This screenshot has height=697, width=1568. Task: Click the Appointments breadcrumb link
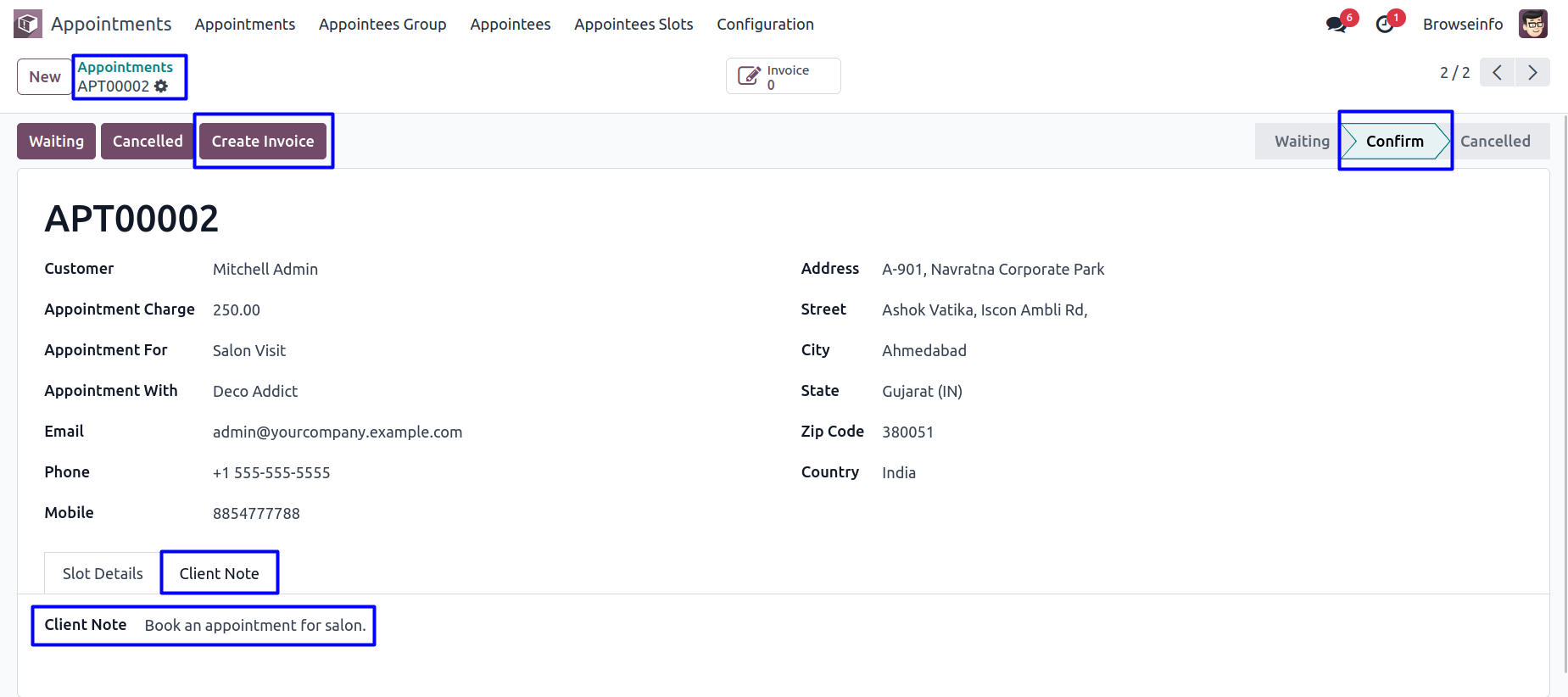(126, 67)
